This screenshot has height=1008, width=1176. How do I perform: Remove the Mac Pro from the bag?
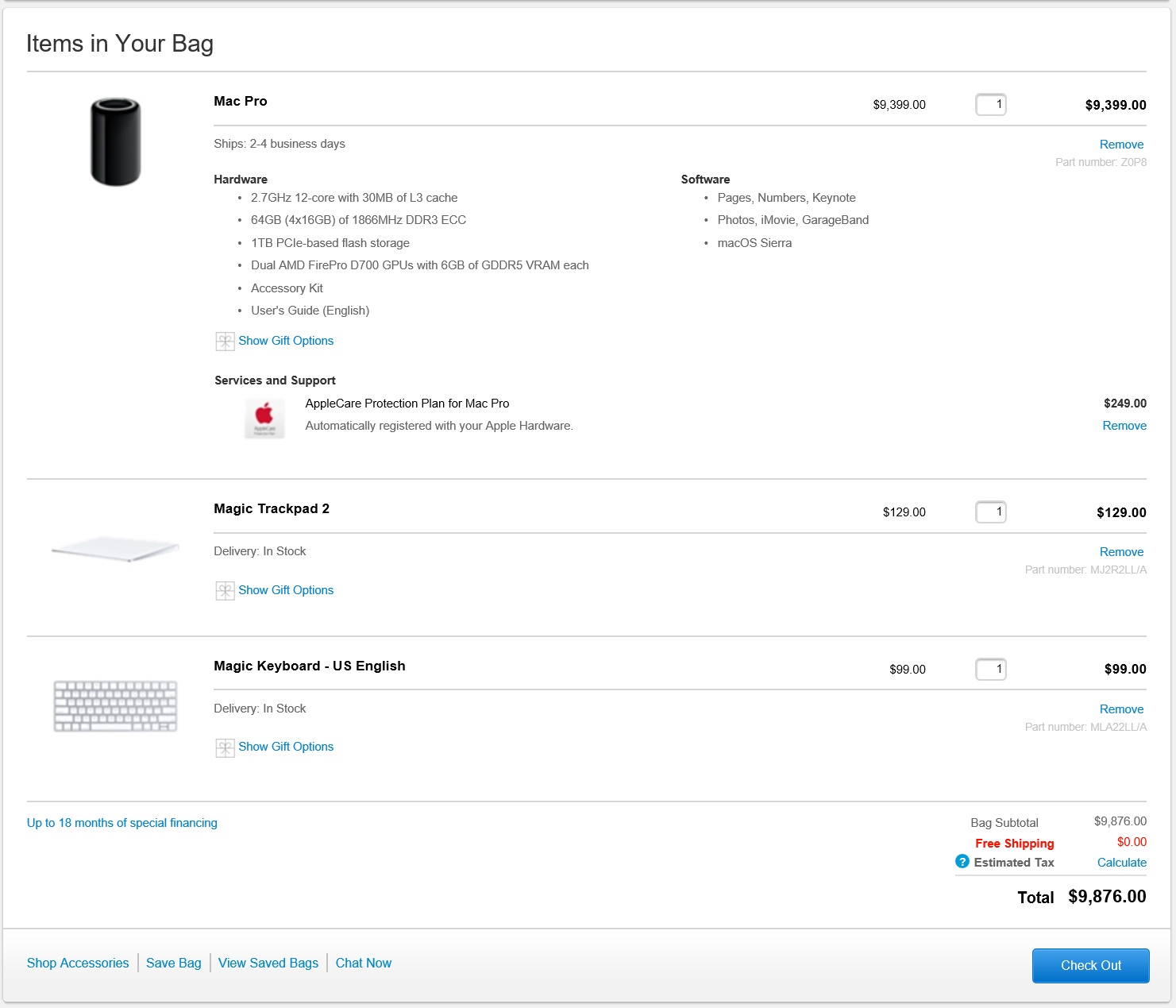pyautogui.click(x=1121, y=145)
